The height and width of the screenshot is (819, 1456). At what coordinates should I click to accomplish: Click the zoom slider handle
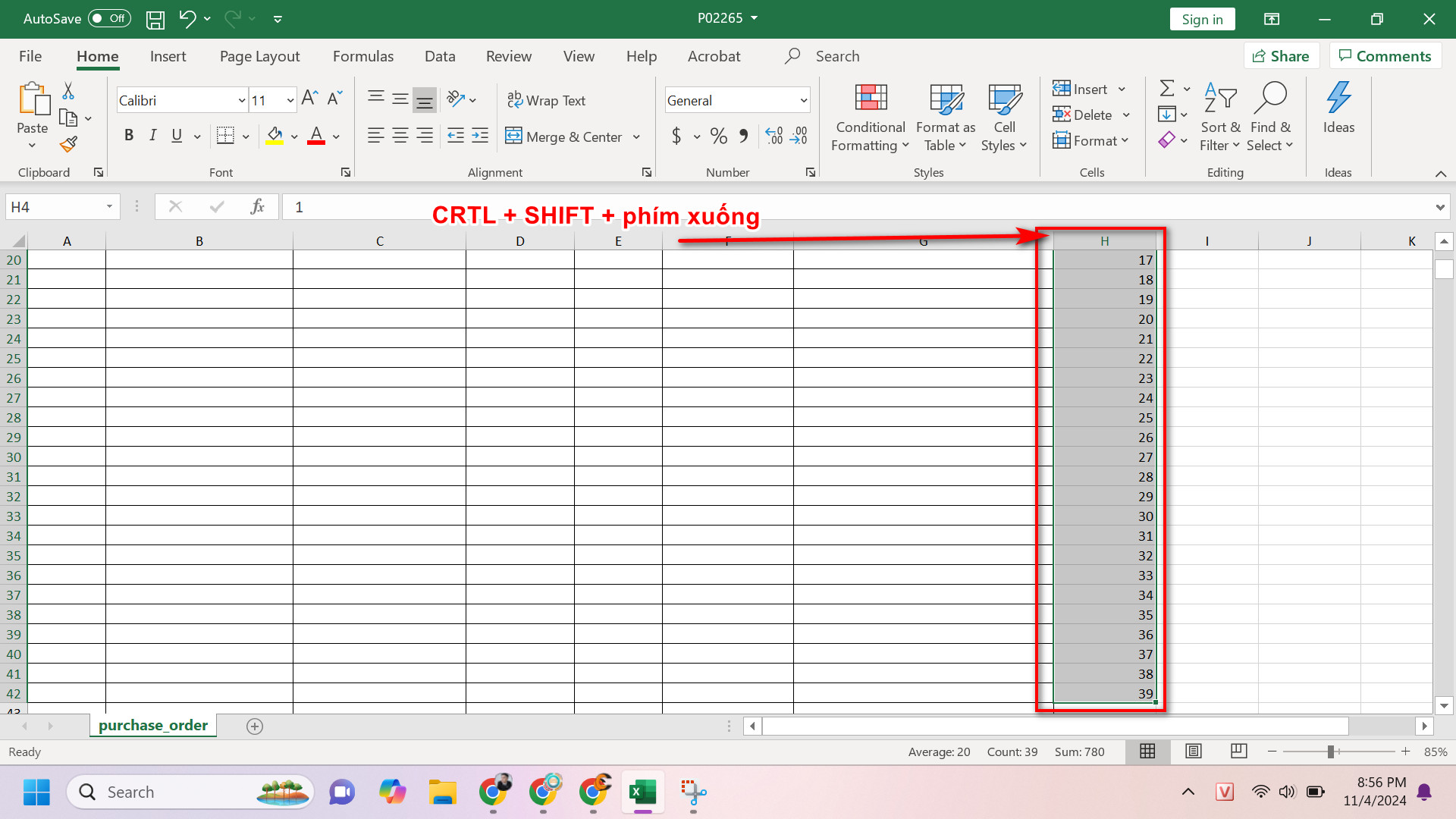pyautogui.click(x=1331, y=752)
